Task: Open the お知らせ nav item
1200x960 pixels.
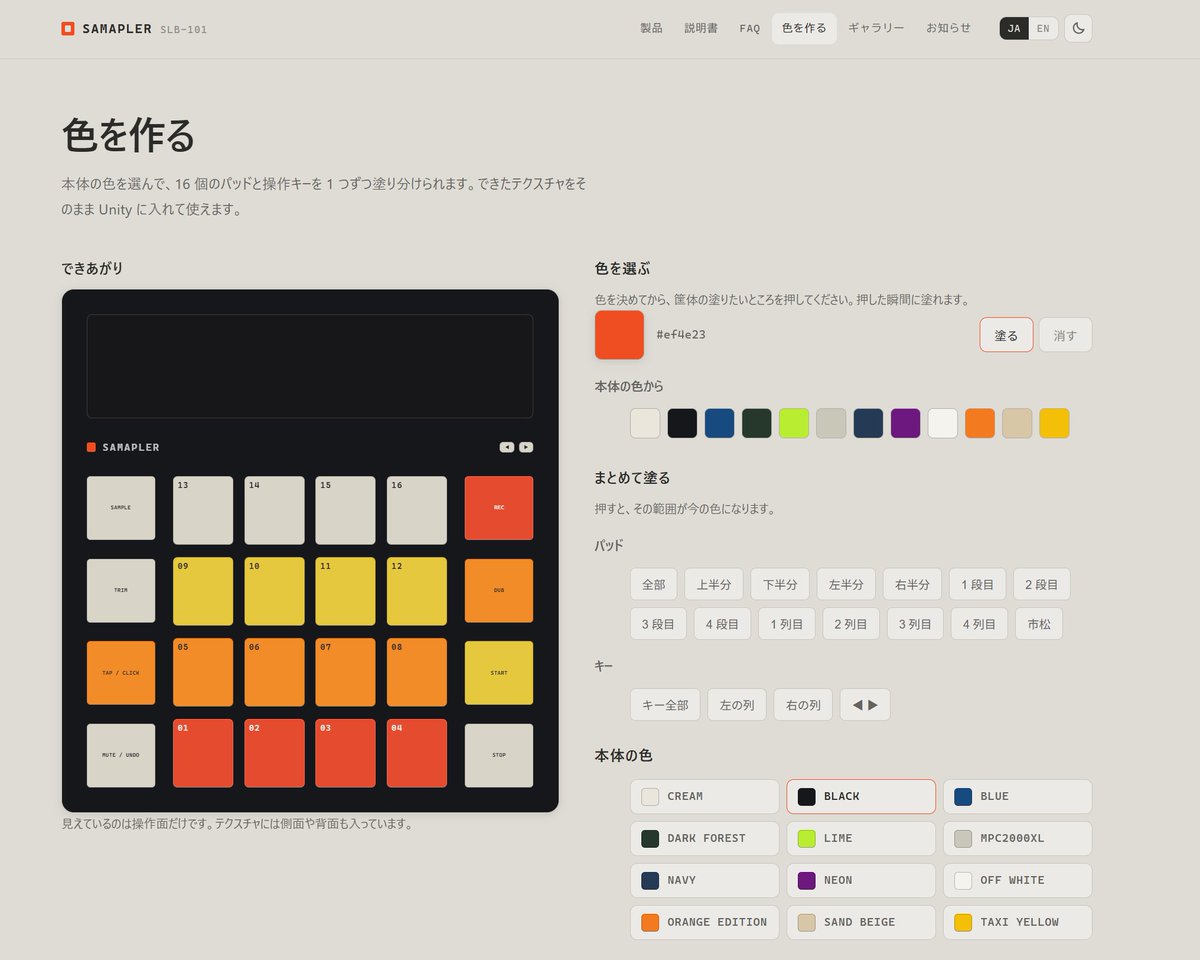Action: (x=948, y=28)
